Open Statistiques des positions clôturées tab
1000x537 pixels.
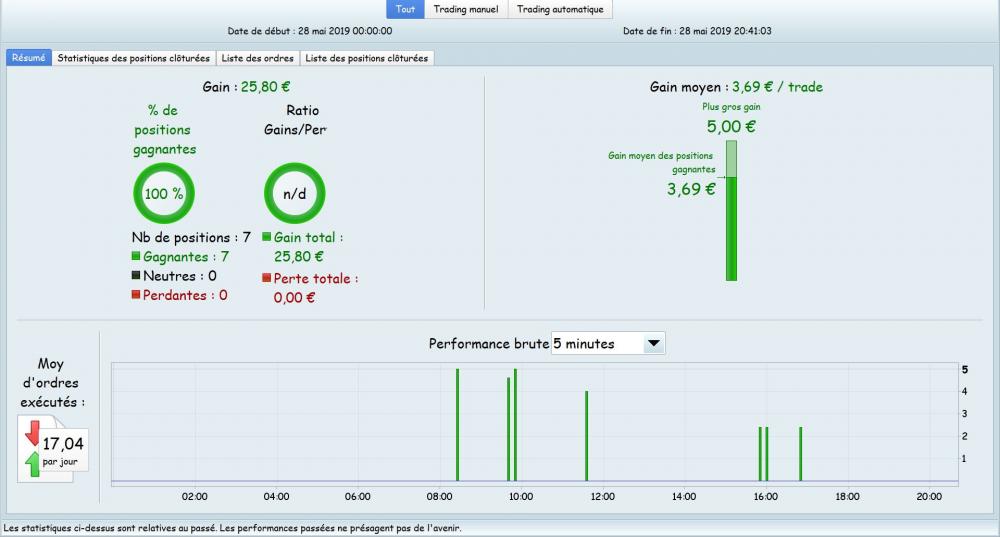[x=133, y=58]
